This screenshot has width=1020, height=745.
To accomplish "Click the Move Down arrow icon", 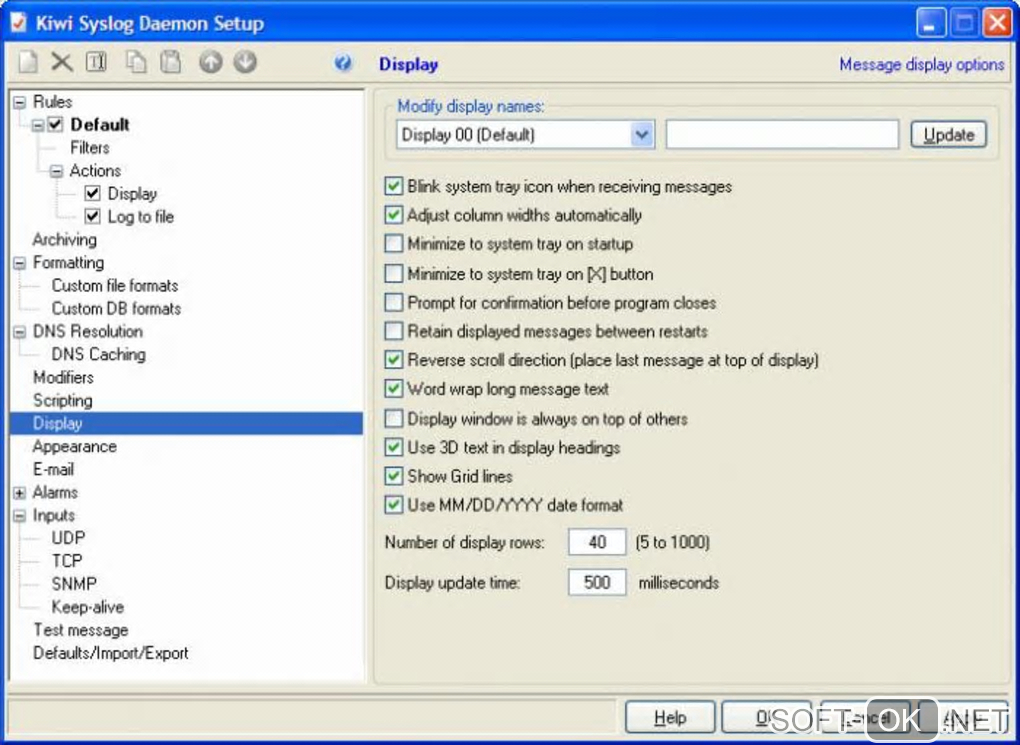I will click(x=245, y=62).
